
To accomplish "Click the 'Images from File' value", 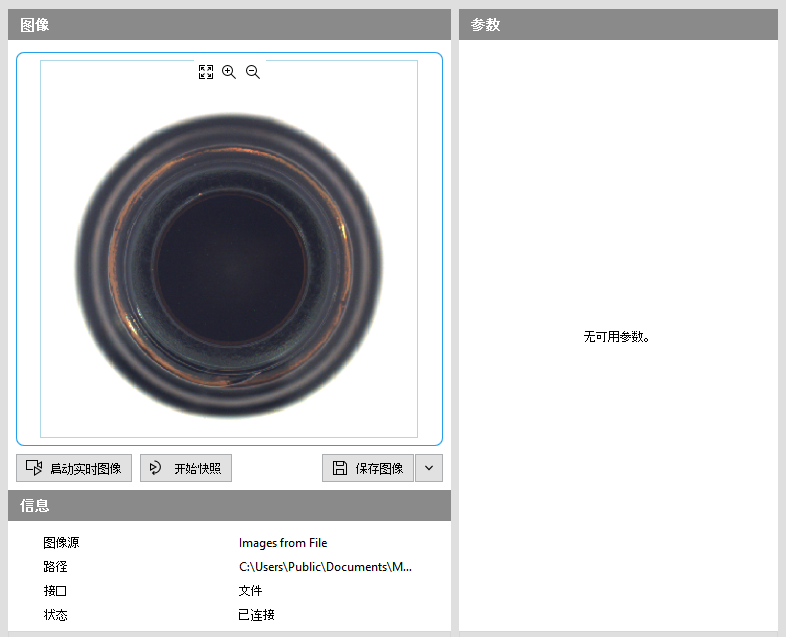I will 283,543.
